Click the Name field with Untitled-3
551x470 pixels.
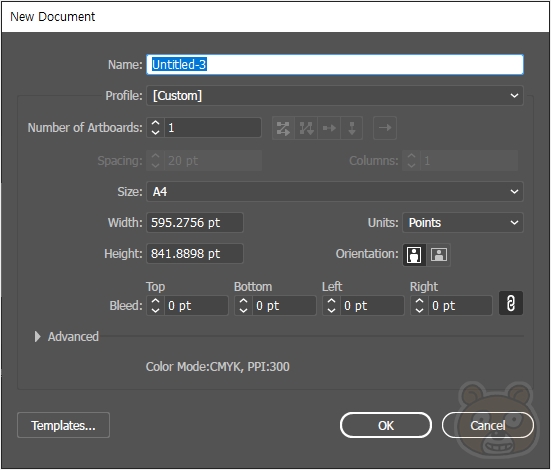click(x=335, y=65)
